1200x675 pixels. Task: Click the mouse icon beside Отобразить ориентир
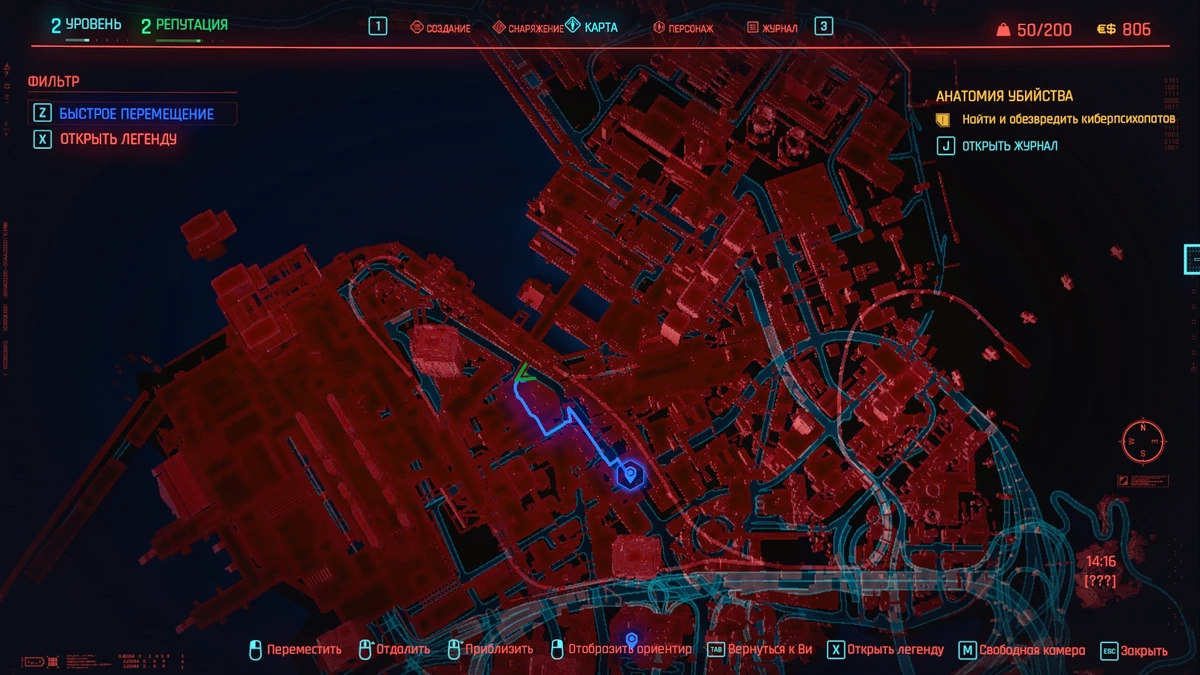pyautogui.click(x=558, y=650)
